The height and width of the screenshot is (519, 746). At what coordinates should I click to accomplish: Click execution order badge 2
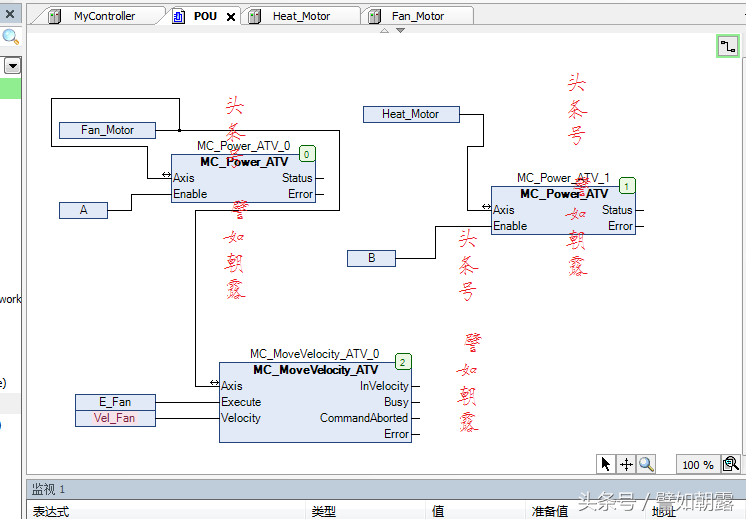403,362
